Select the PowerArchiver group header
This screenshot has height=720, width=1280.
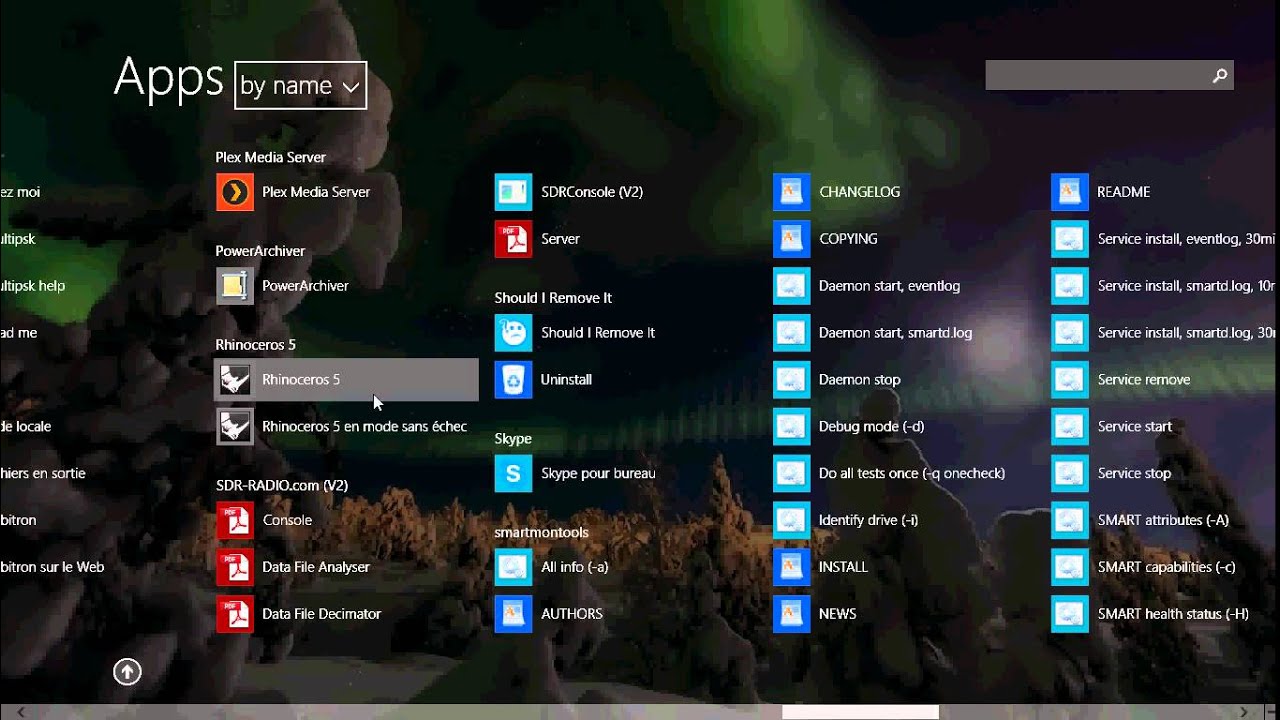pos(260,251)
